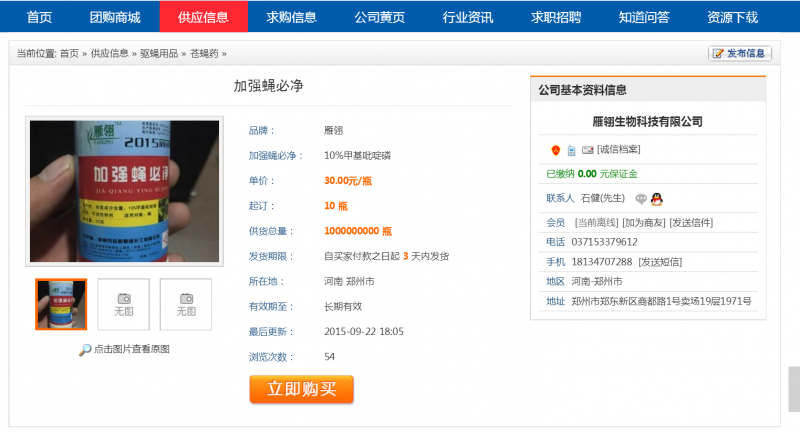Click the QQ penguin chat icon

[657, 199]
